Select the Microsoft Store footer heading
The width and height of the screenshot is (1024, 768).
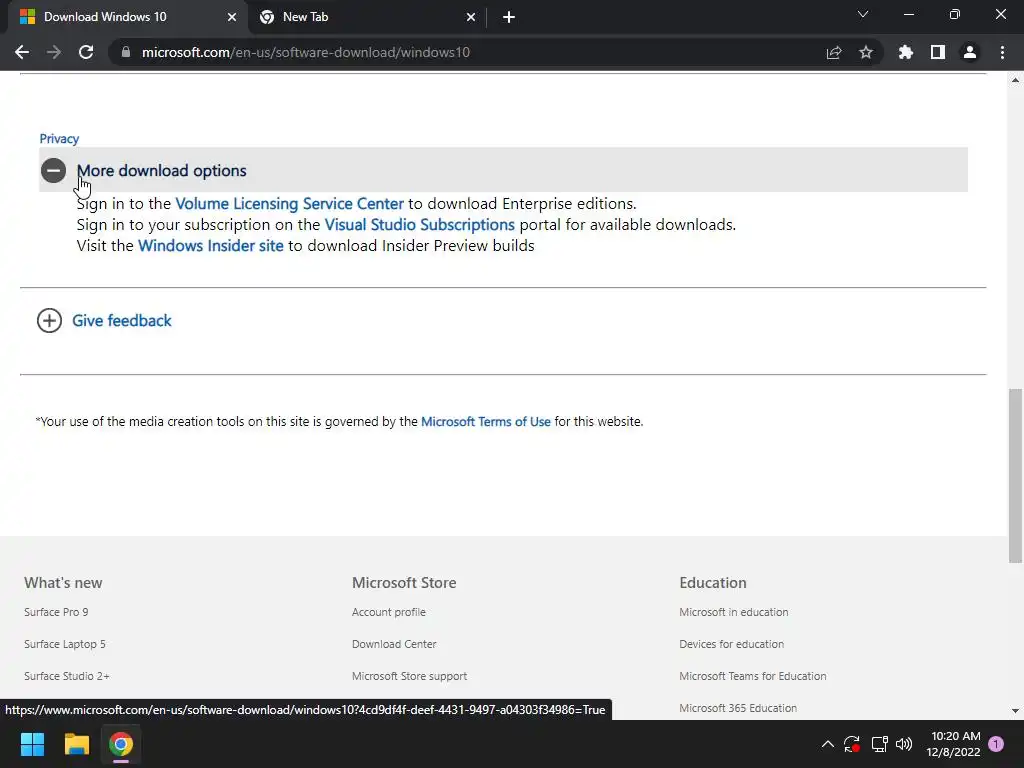(404, 583)
